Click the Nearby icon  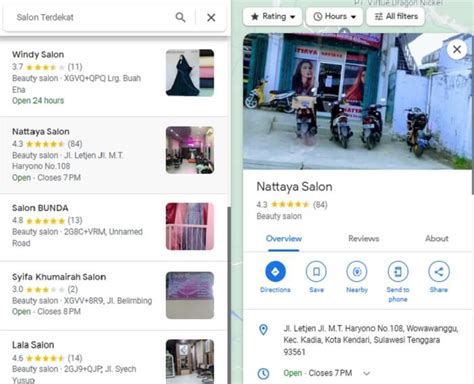(357, 272)
